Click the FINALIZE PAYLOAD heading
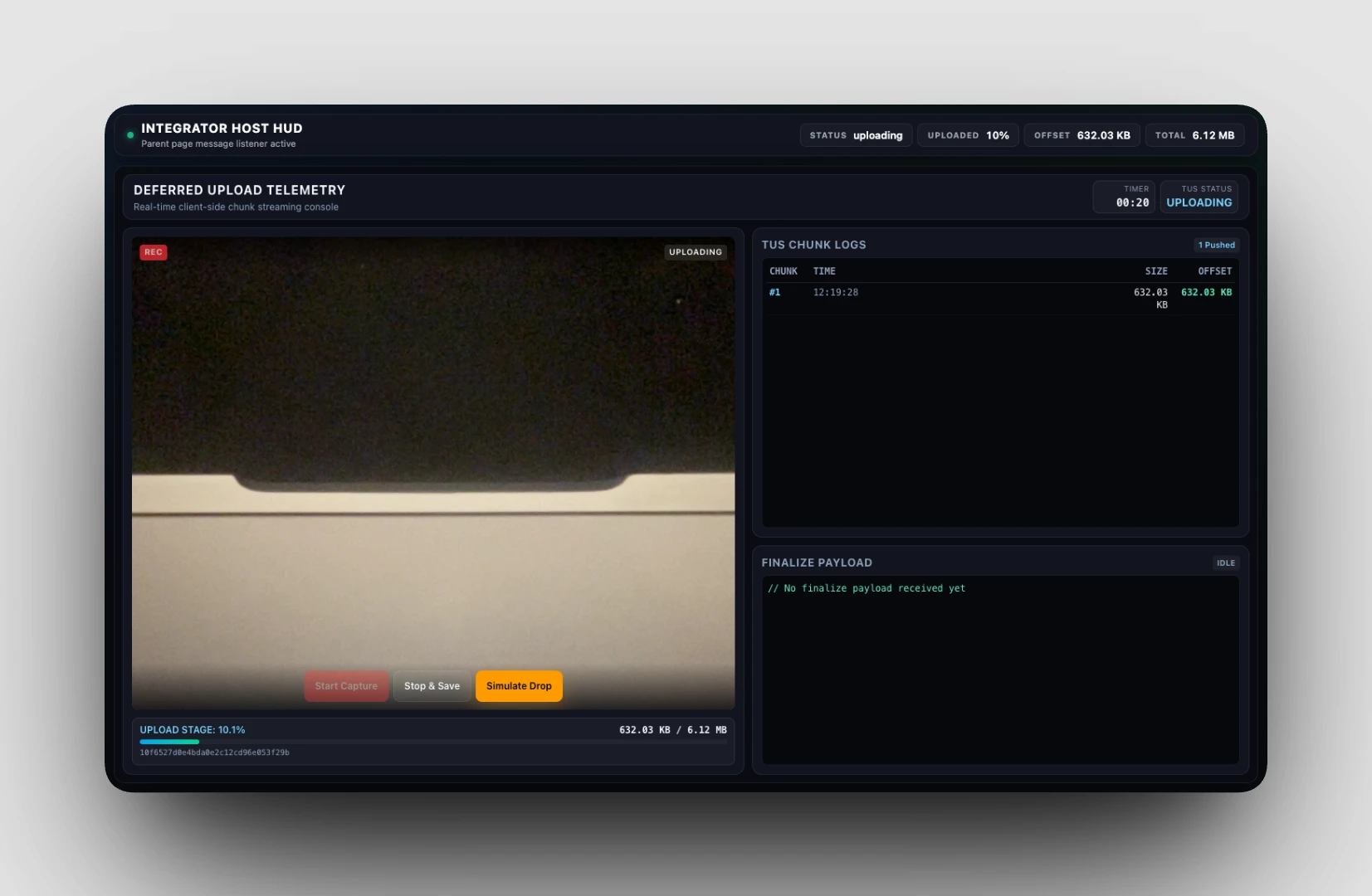Screen dimensions: 1372x896 [x=817, y=562]
